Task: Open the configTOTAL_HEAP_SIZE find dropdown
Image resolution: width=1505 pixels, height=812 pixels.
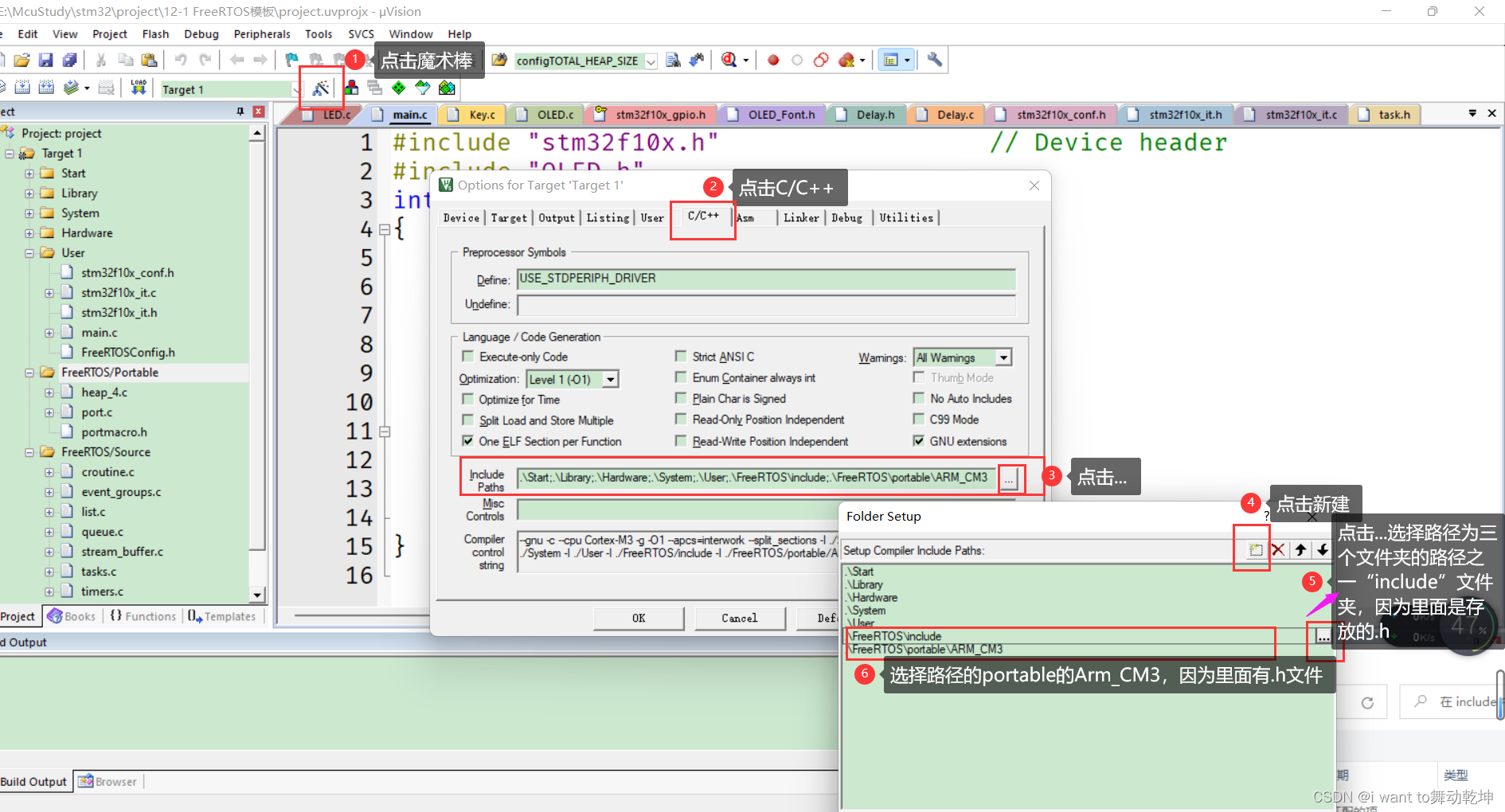Action: 651,61
